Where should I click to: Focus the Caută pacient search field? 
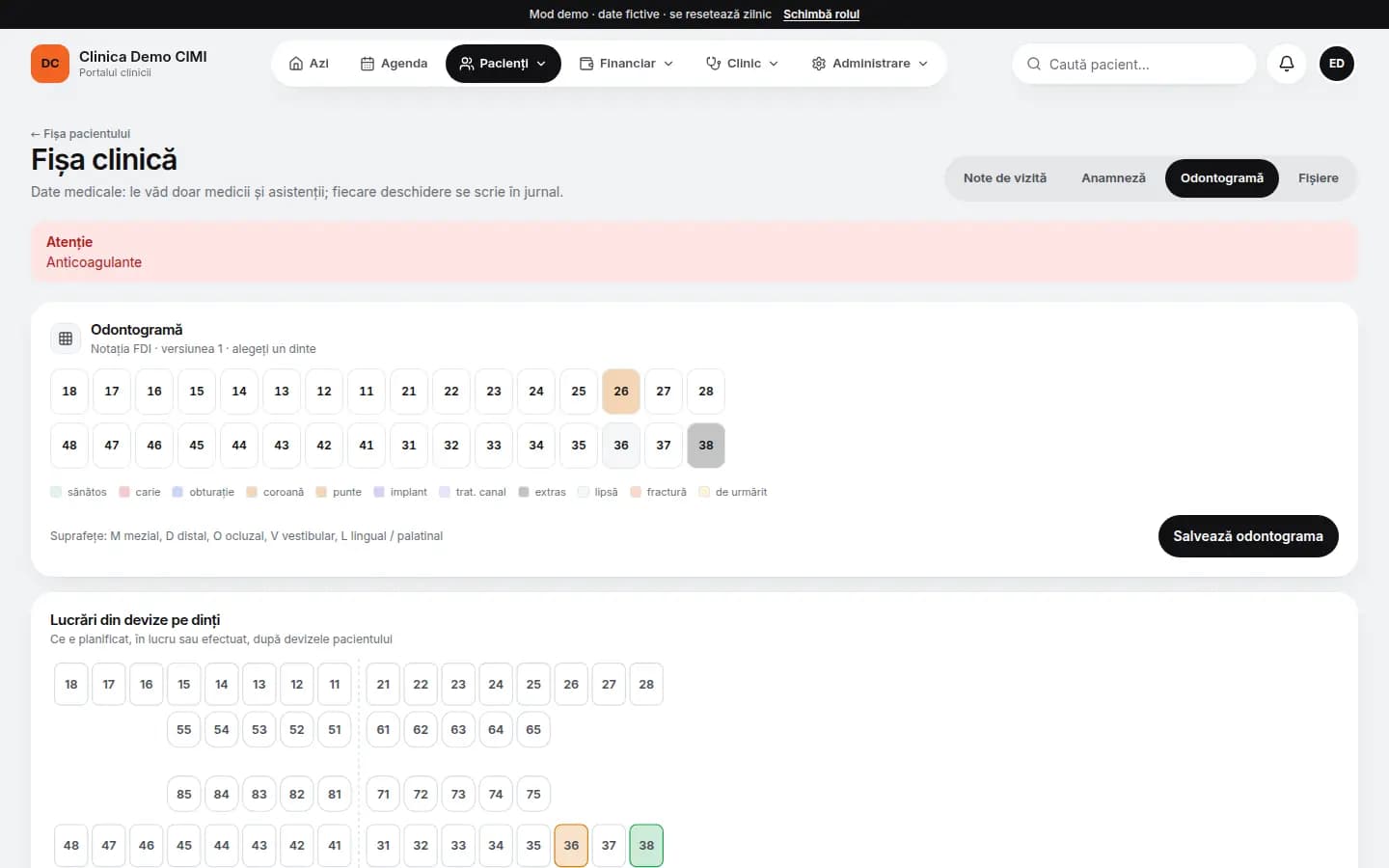point(1134,64)
